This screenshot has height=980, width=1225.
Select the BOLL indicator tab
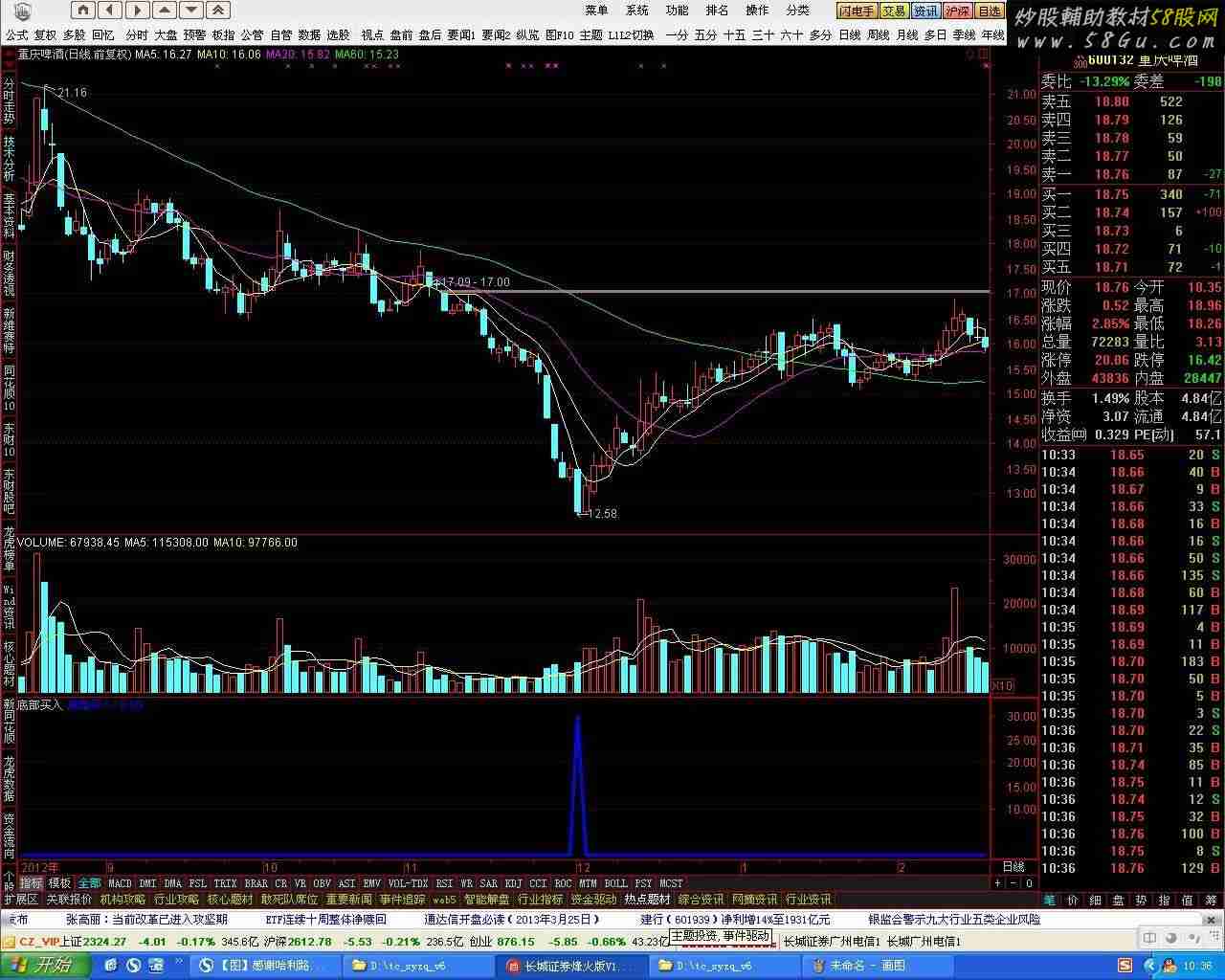tap(615, 883)
